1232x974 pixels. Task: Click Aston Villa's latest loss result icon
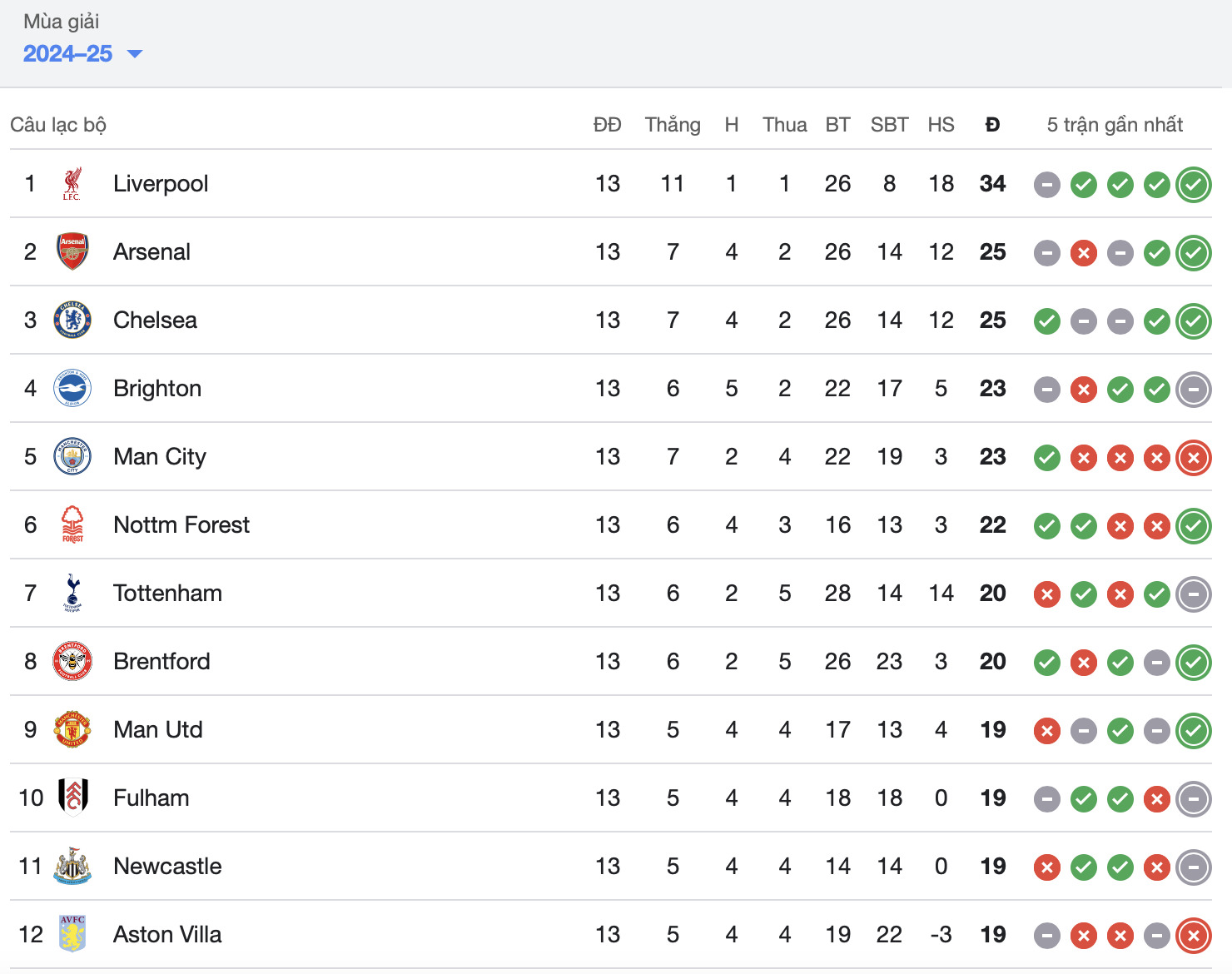[x=1193, y=936]
